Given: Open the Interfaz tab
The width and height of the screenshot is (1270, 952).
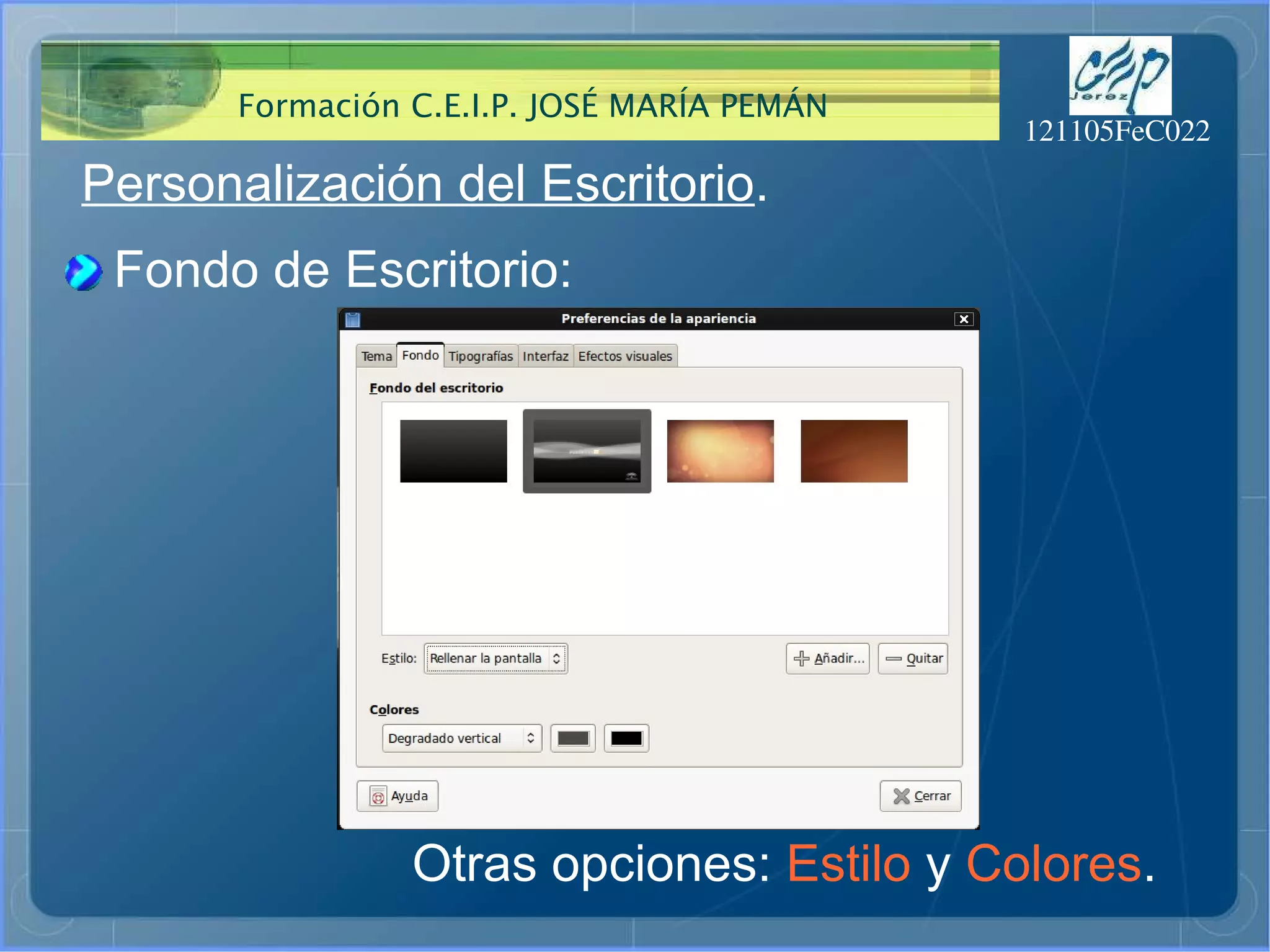Looking at the screenshot, I should click(545, 356).
